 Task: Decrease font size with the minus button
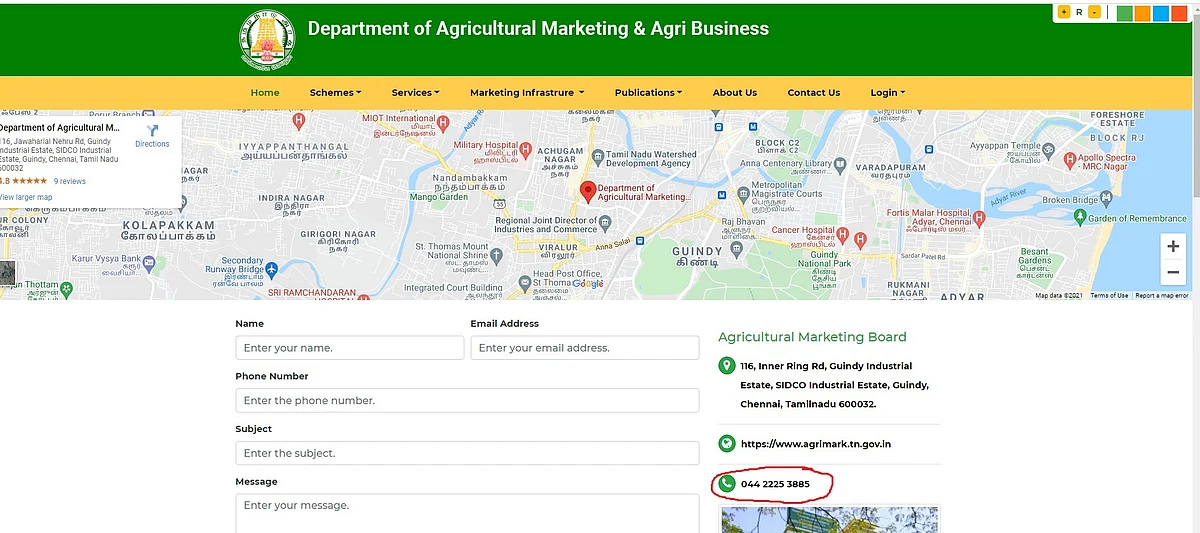[x=1095, y=12]
